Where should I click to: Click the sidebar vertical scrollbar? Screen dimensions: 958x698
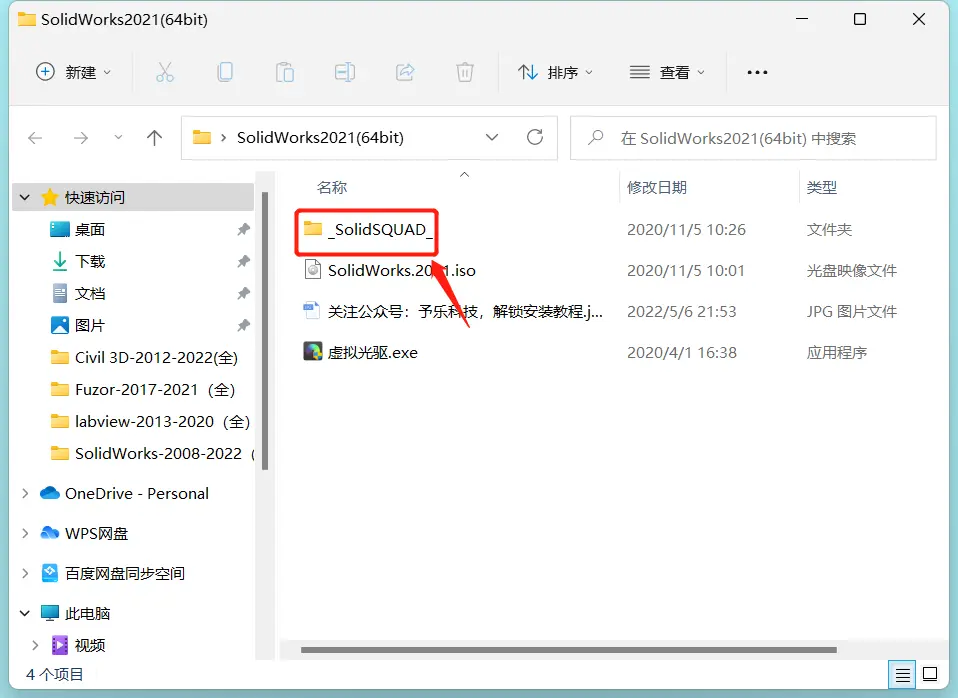point(265,331)
